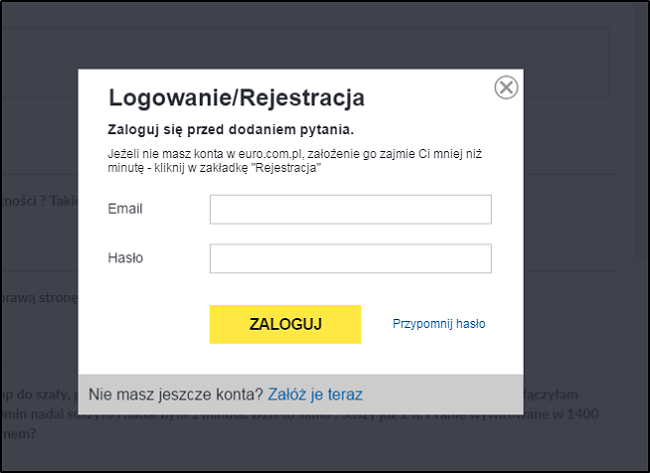Image resolution: width=650 pixels, height=473 pixels.
Task: Click the "Nie masz jeszcze konta?" text
Action: click(176, 394)
